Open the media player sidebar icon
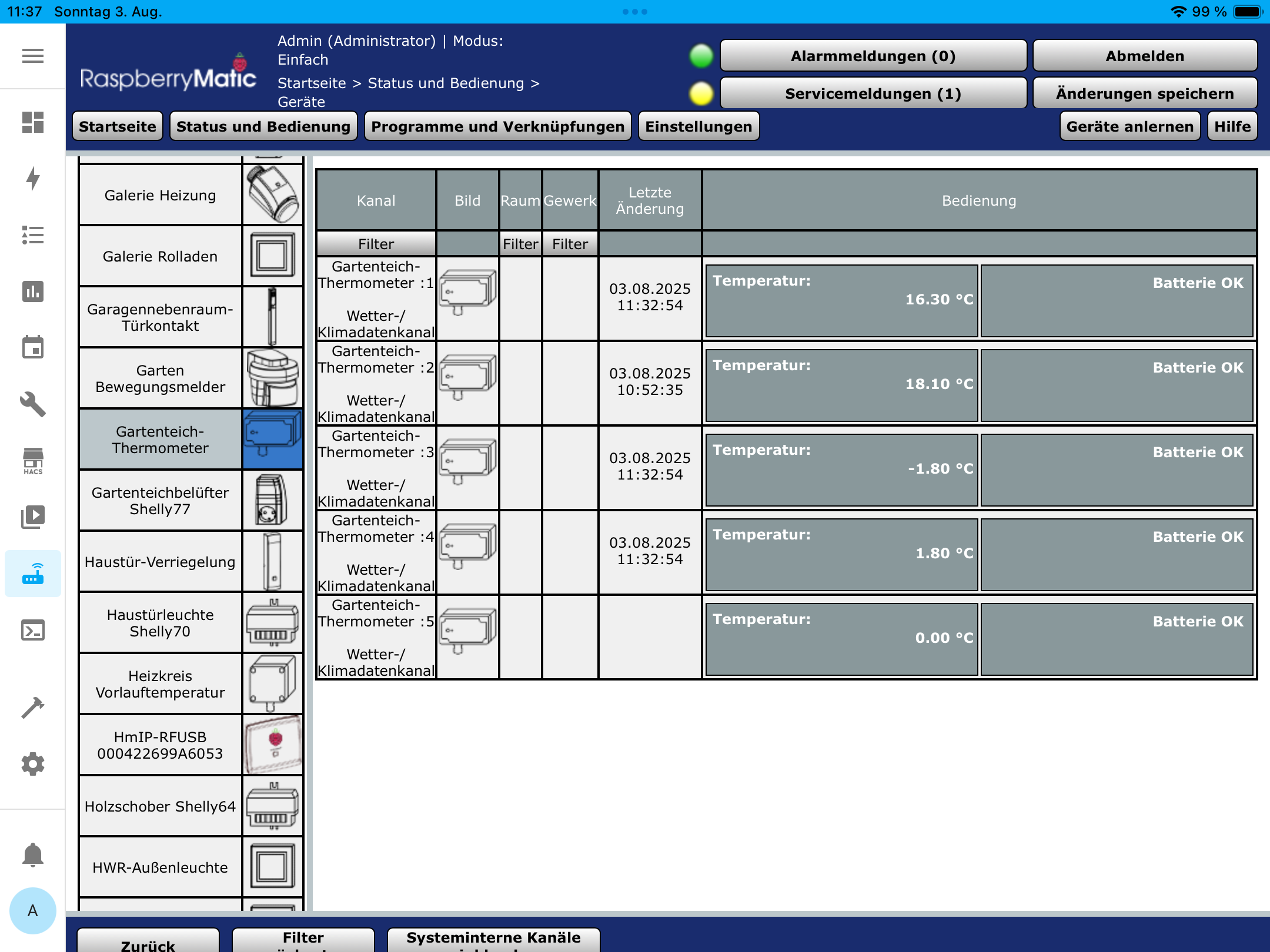 (x=32, y=517)
